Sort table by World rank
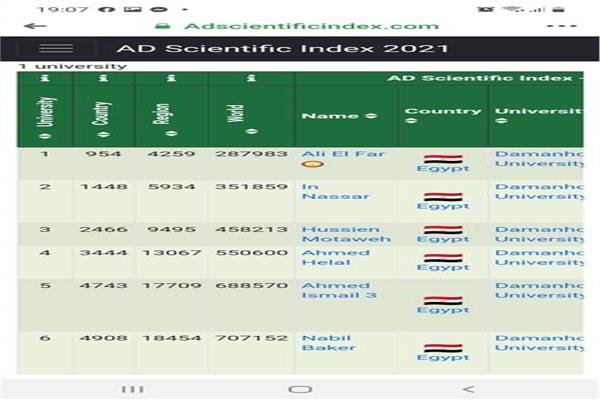Screen dimensions: 600x400 (x=251, y=131)
